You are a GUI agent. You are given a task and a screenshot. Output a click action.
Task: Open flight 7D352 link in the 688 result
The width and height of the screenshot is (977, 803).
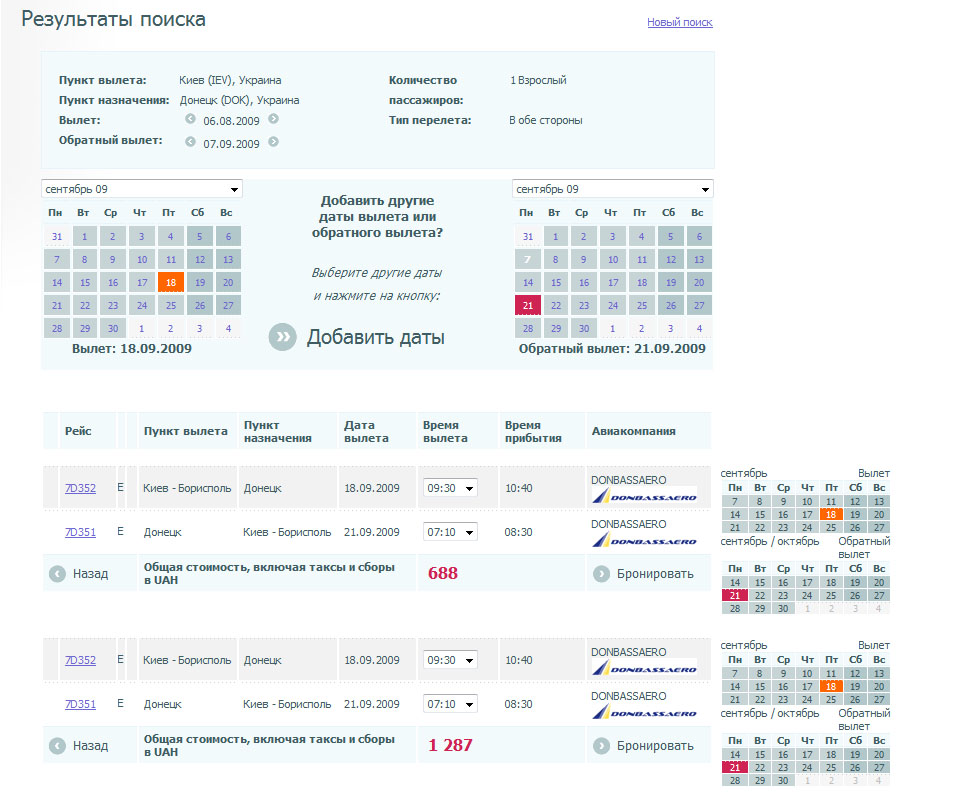tap(80, 488)
